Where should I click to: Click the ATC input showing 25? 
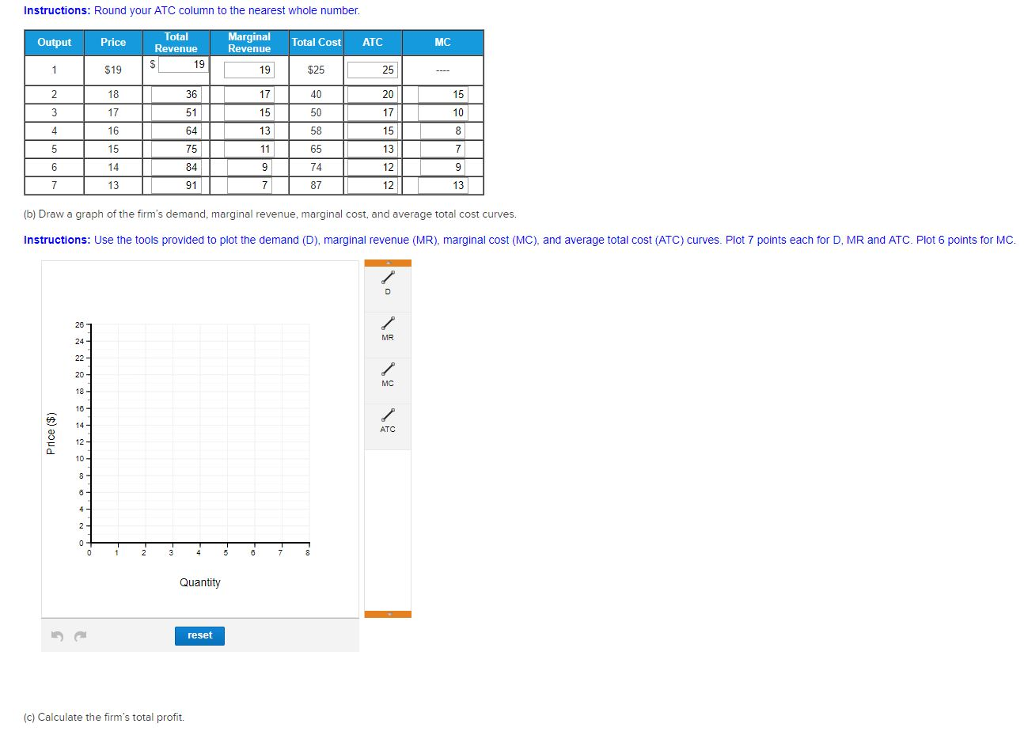point(371,69)
